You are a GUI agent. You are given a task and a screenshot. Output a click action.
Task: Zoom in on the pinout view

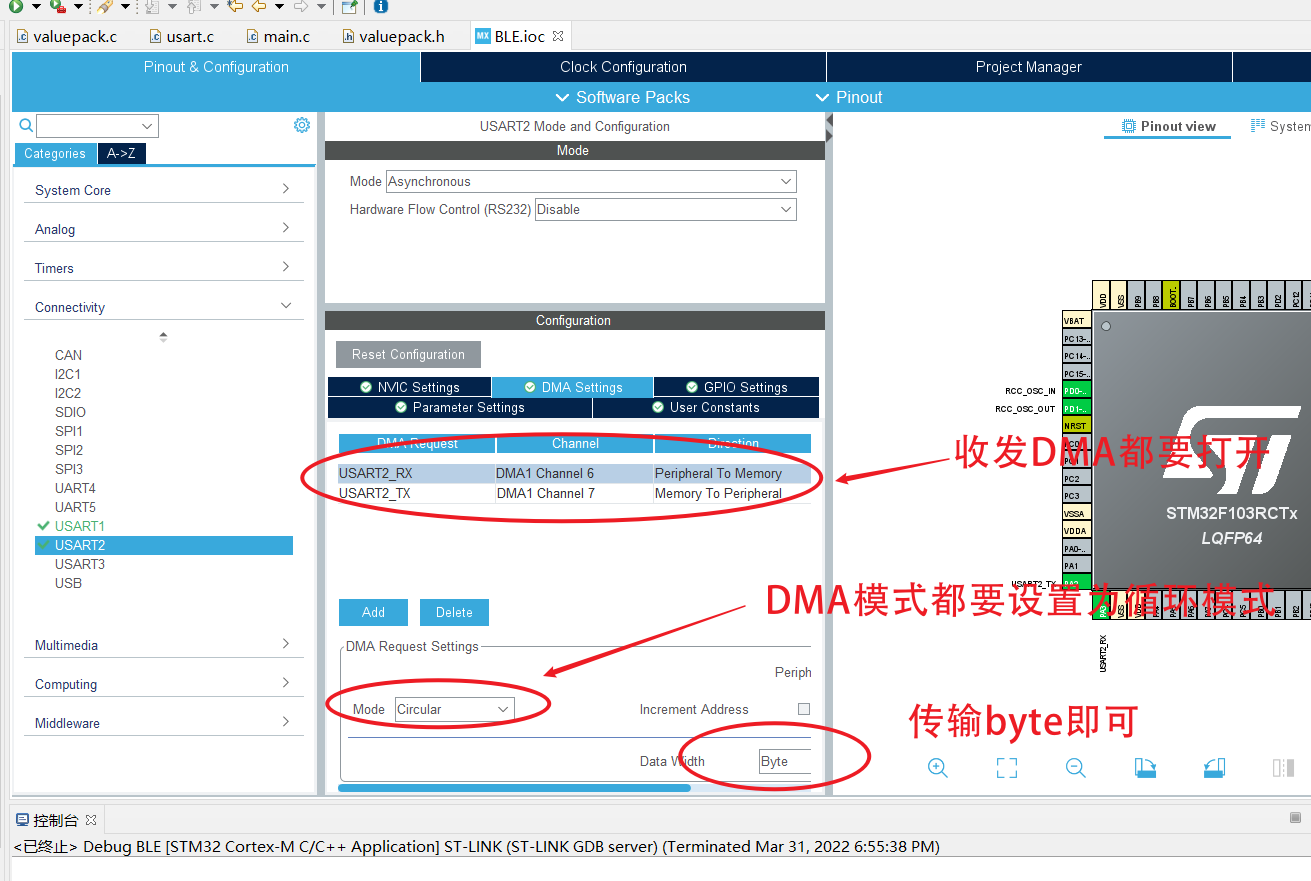point(937,768)
